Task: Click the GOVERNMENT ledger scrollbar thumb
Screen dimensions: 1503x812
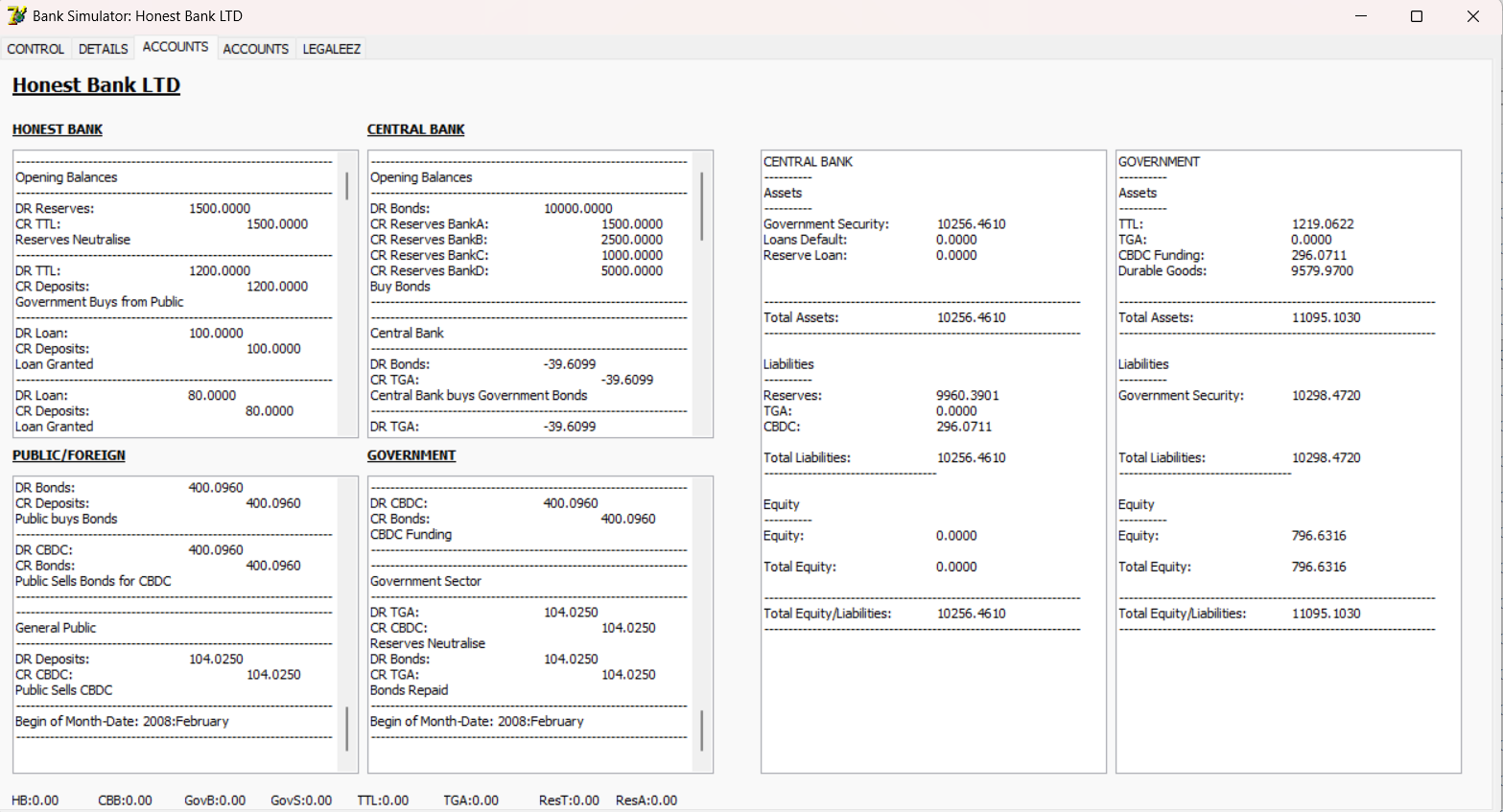Action: tap(702, 731)
